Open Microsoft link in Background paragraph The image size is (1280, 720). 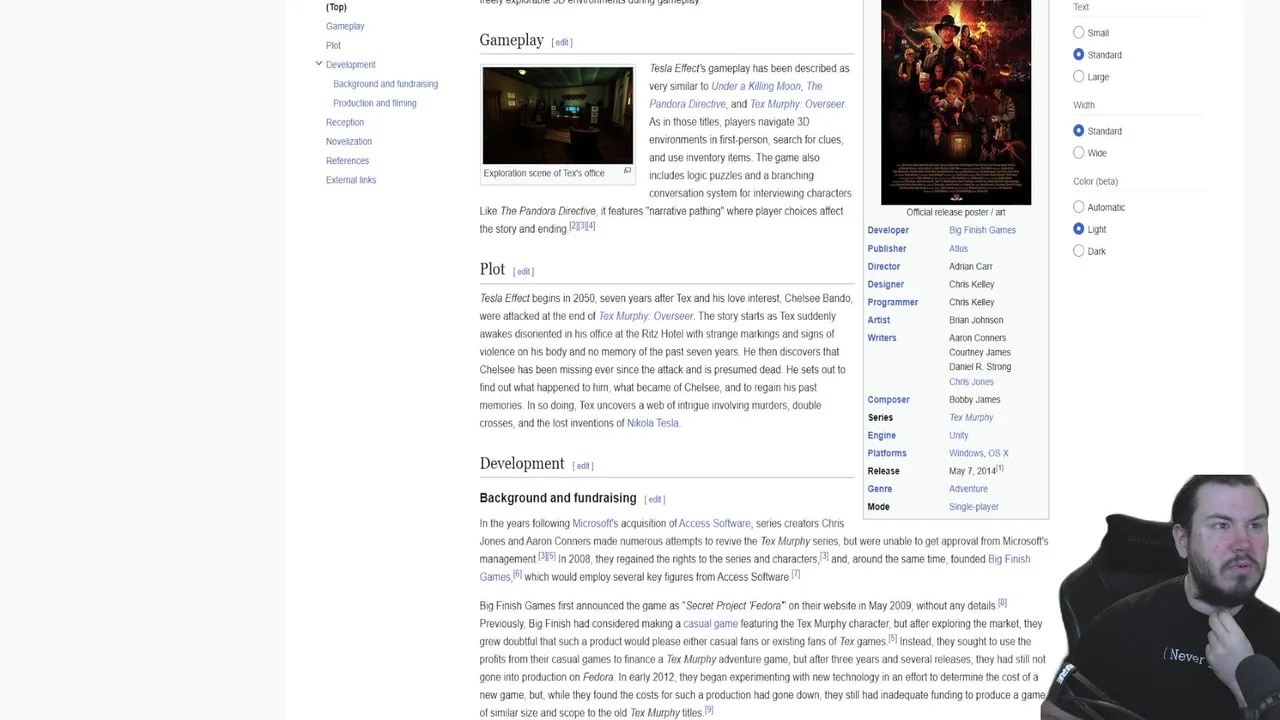[x=591, y=523]
